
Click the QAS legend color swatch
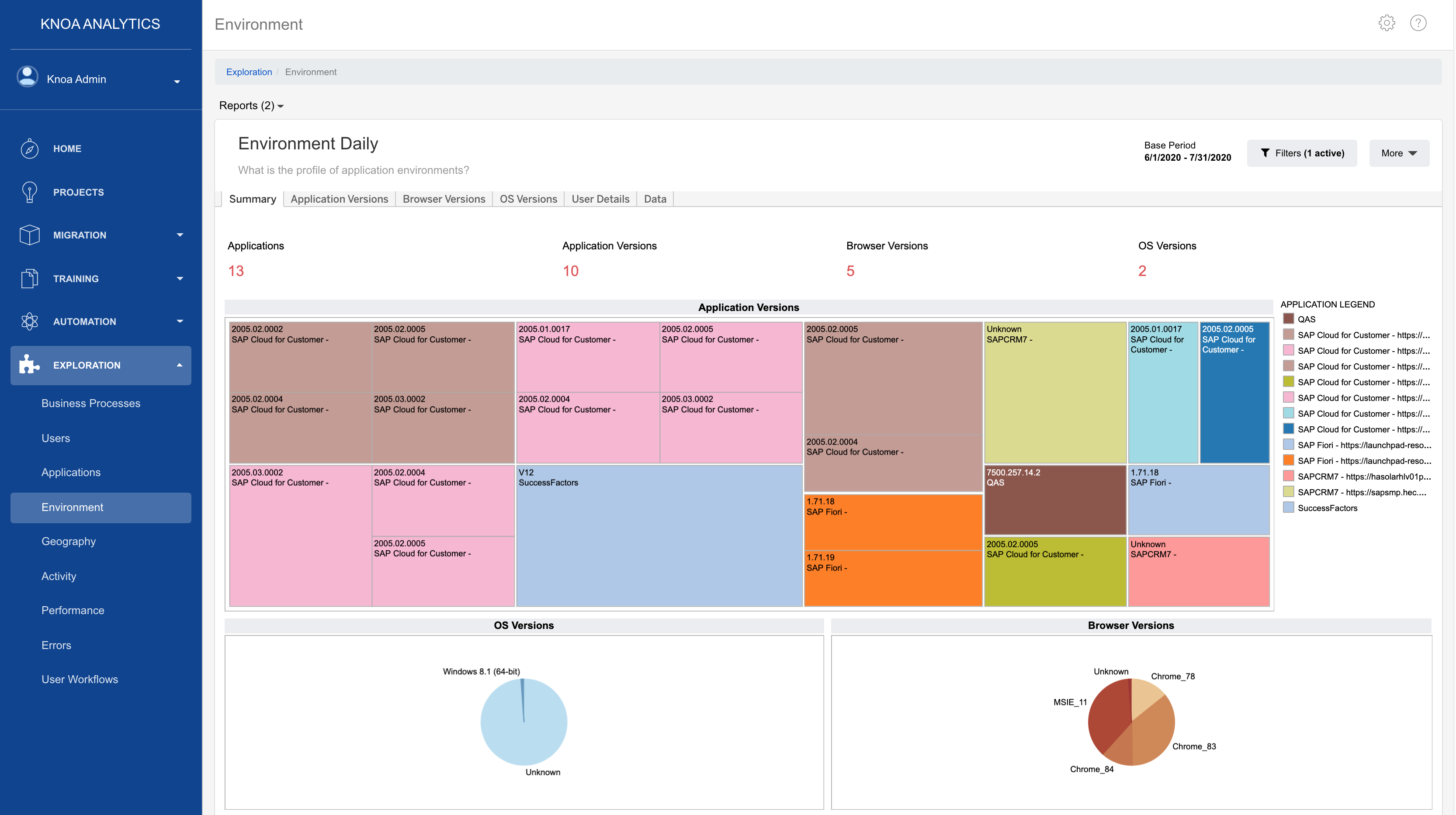click(1288, 319)
